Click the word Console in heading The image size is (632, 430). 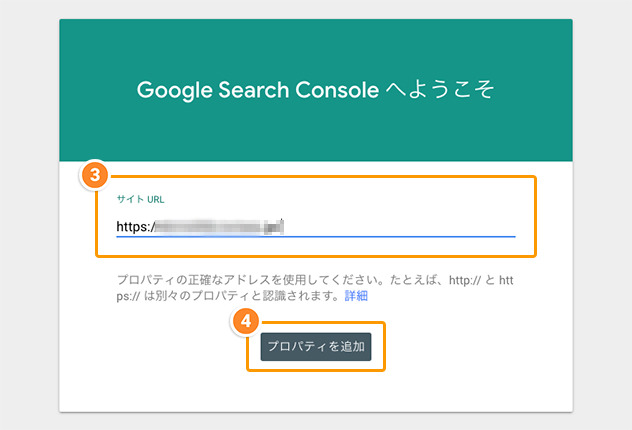[x=337, y=89]
